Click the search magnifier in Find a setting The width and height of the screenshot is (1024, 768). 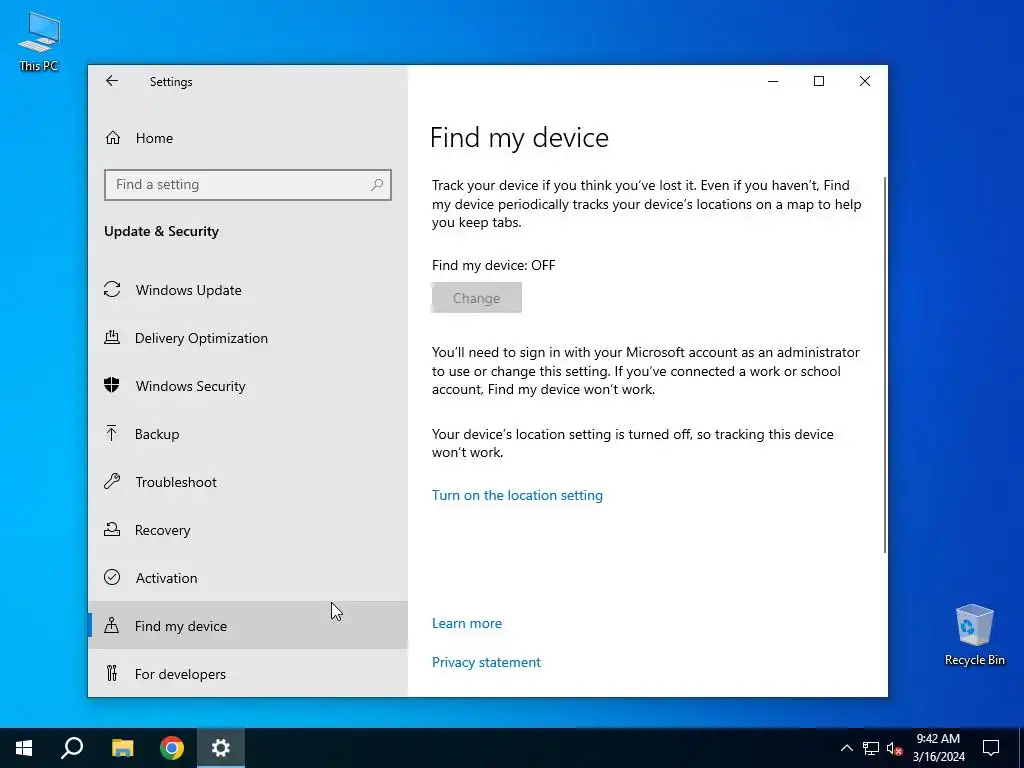[x=377, y=185]
